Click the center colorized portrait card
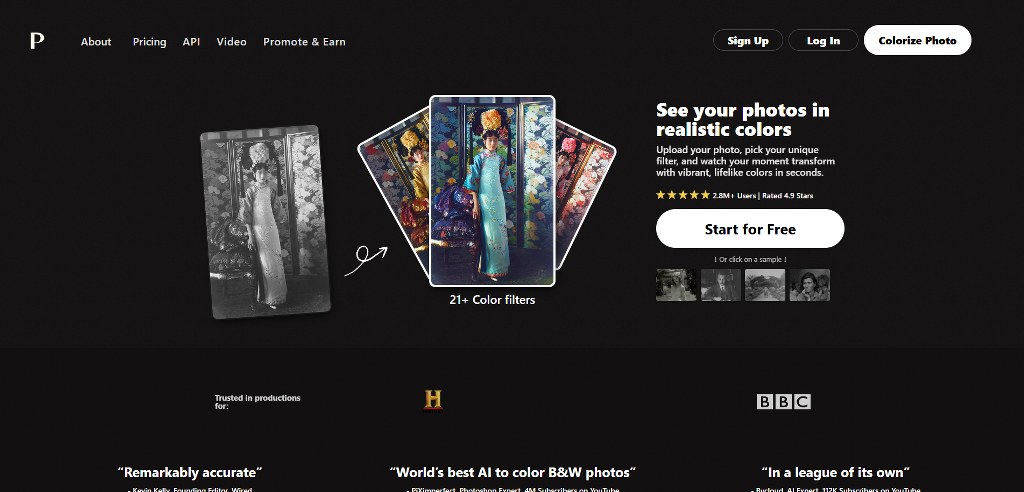This screenshot has height=492, width=1024. point(492,190)
